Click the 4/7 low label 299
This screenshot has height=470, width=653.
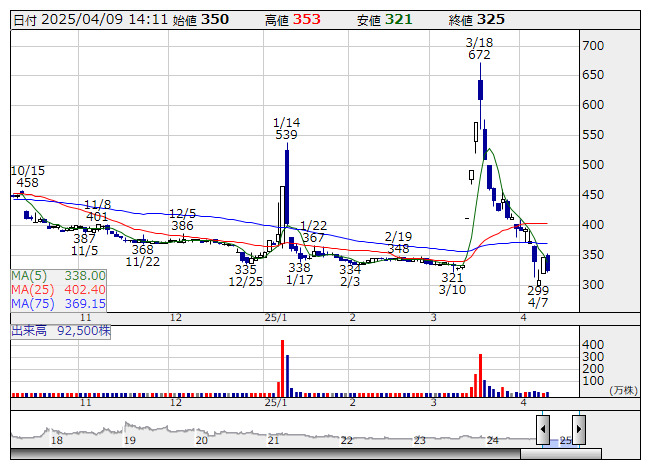[538, 289]
